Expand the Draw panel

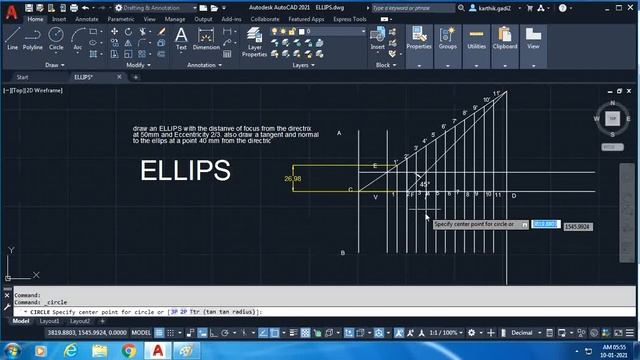55,65
